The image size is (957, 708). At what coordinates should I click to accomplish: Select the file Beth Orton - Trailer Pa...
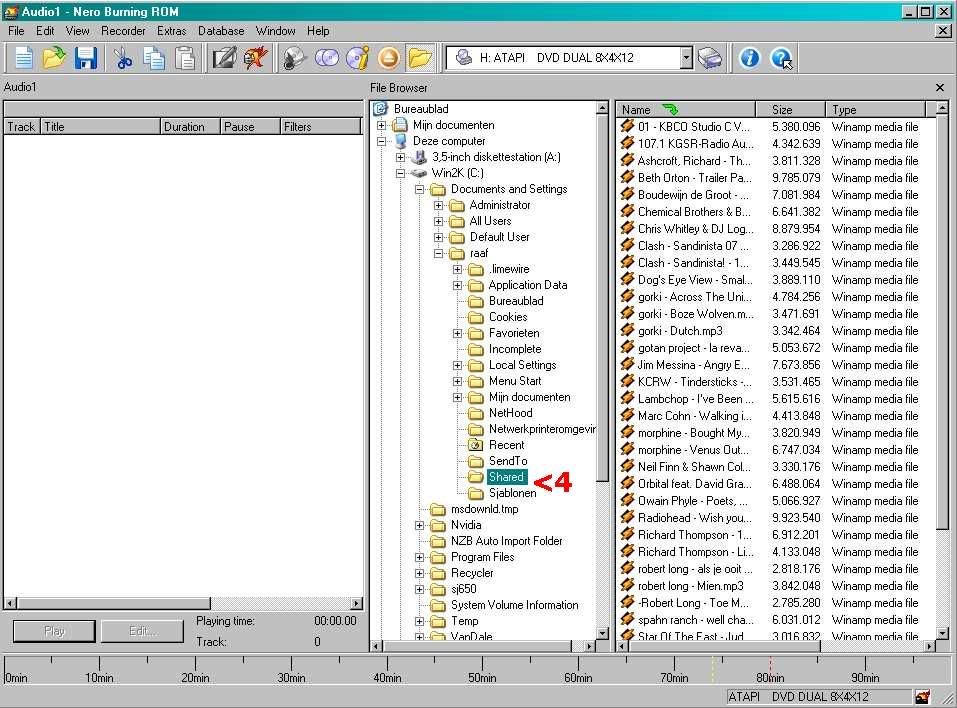coord(695,178)
